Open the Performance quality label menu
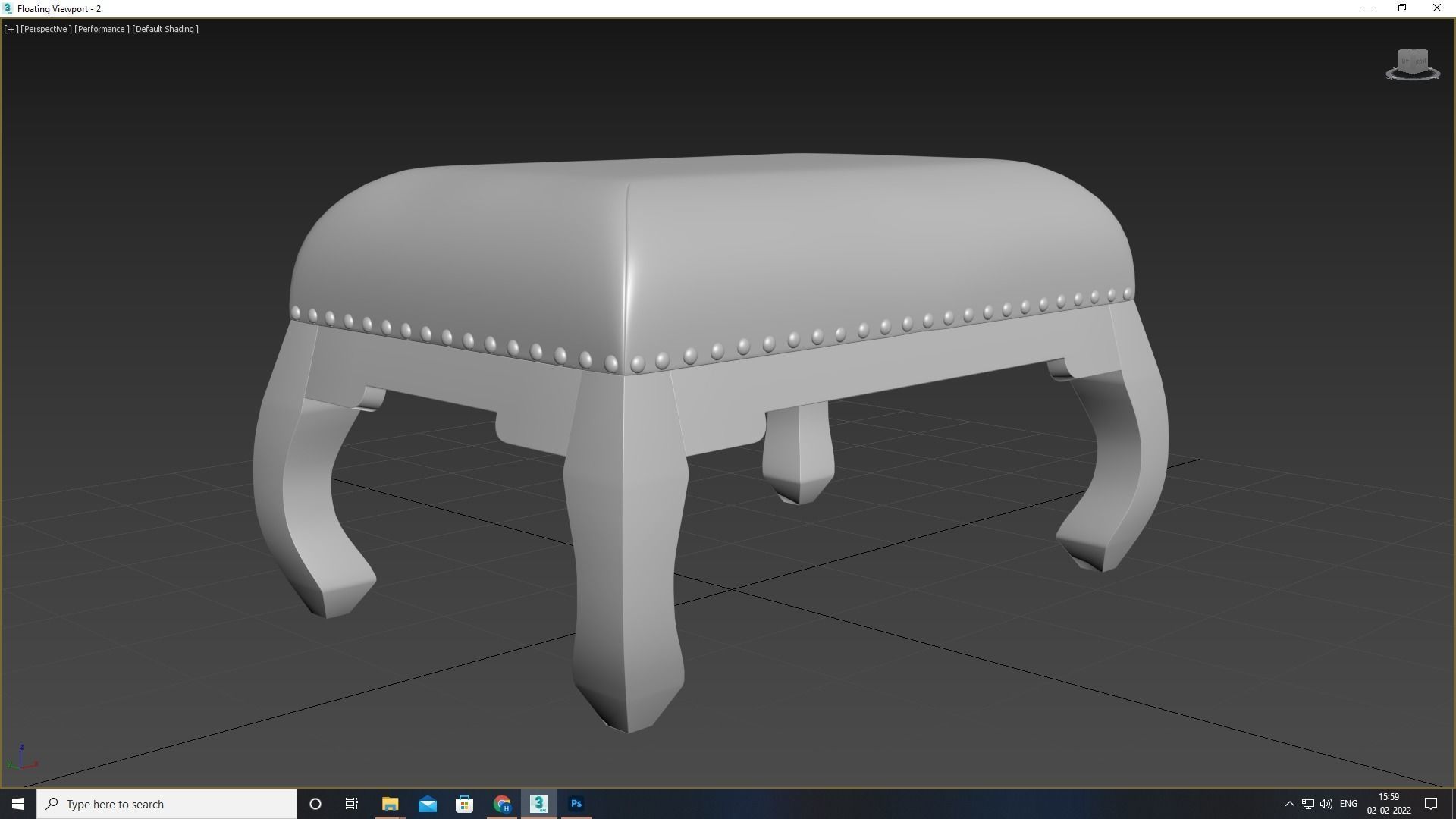This screenshot has height=819, width=1456. coord(102,29)
